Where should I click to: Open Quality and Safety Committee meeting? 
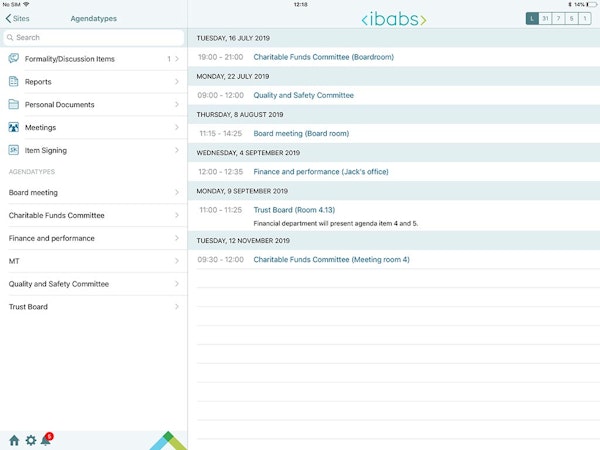click(x=303, y=95)
